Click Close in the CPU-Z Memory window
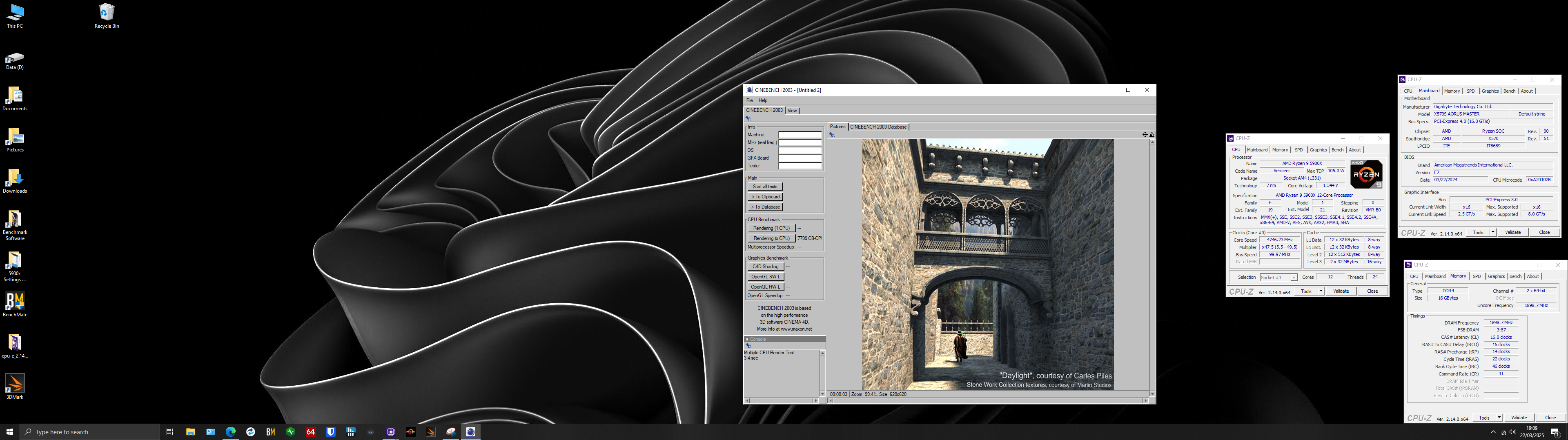 [1550, 418]
